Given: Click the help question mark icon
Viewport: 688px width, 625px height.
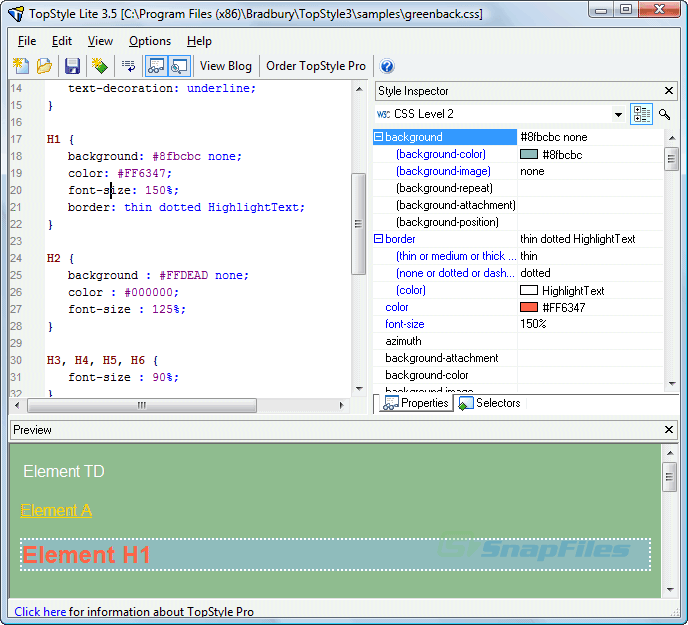Looking at the screenshot, I should (x=387, y=66).
